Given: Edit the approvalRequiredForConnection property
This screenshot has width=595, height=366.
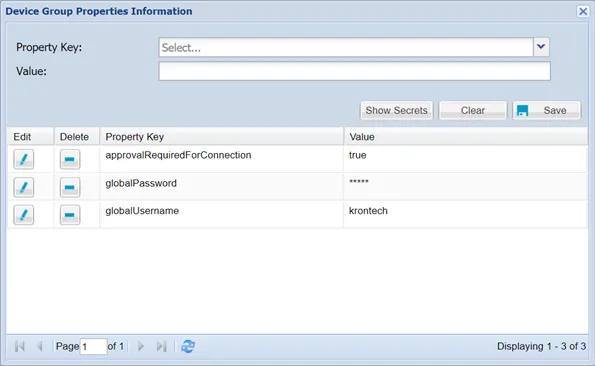Looking at the screenshot, I should point(24,159).
